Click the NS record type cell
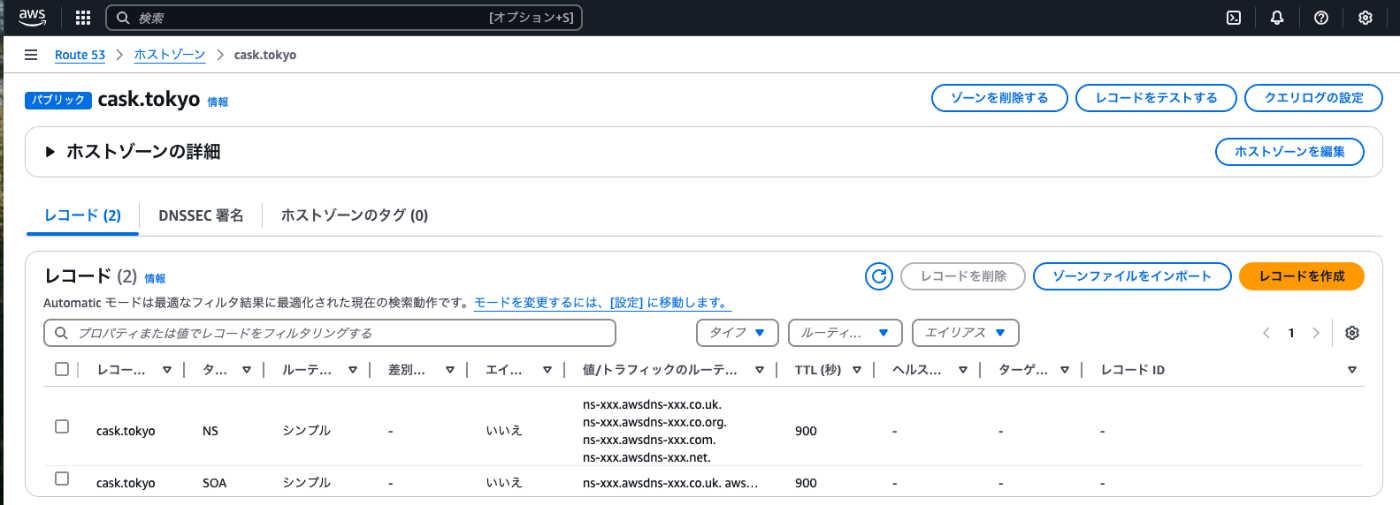 210,431
